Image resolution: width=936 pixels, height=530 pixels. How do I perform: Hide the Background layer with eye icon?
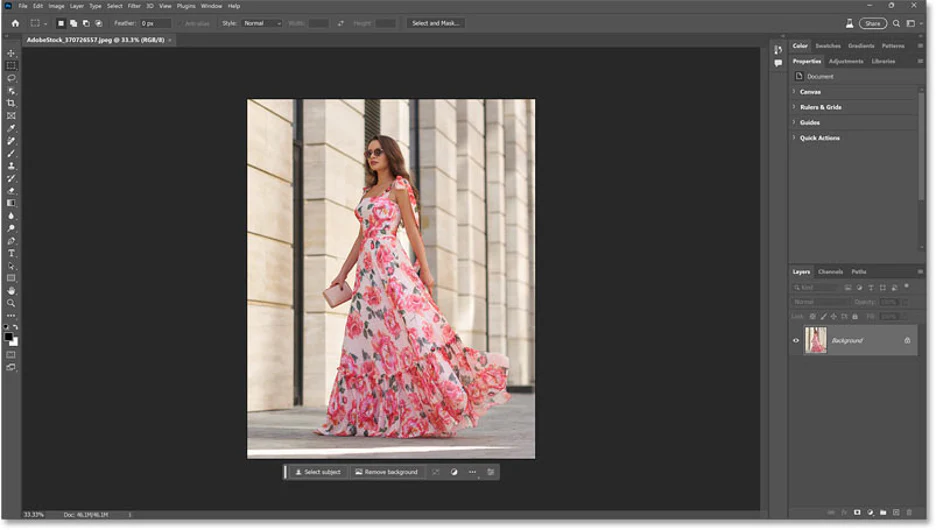[796, 341]
